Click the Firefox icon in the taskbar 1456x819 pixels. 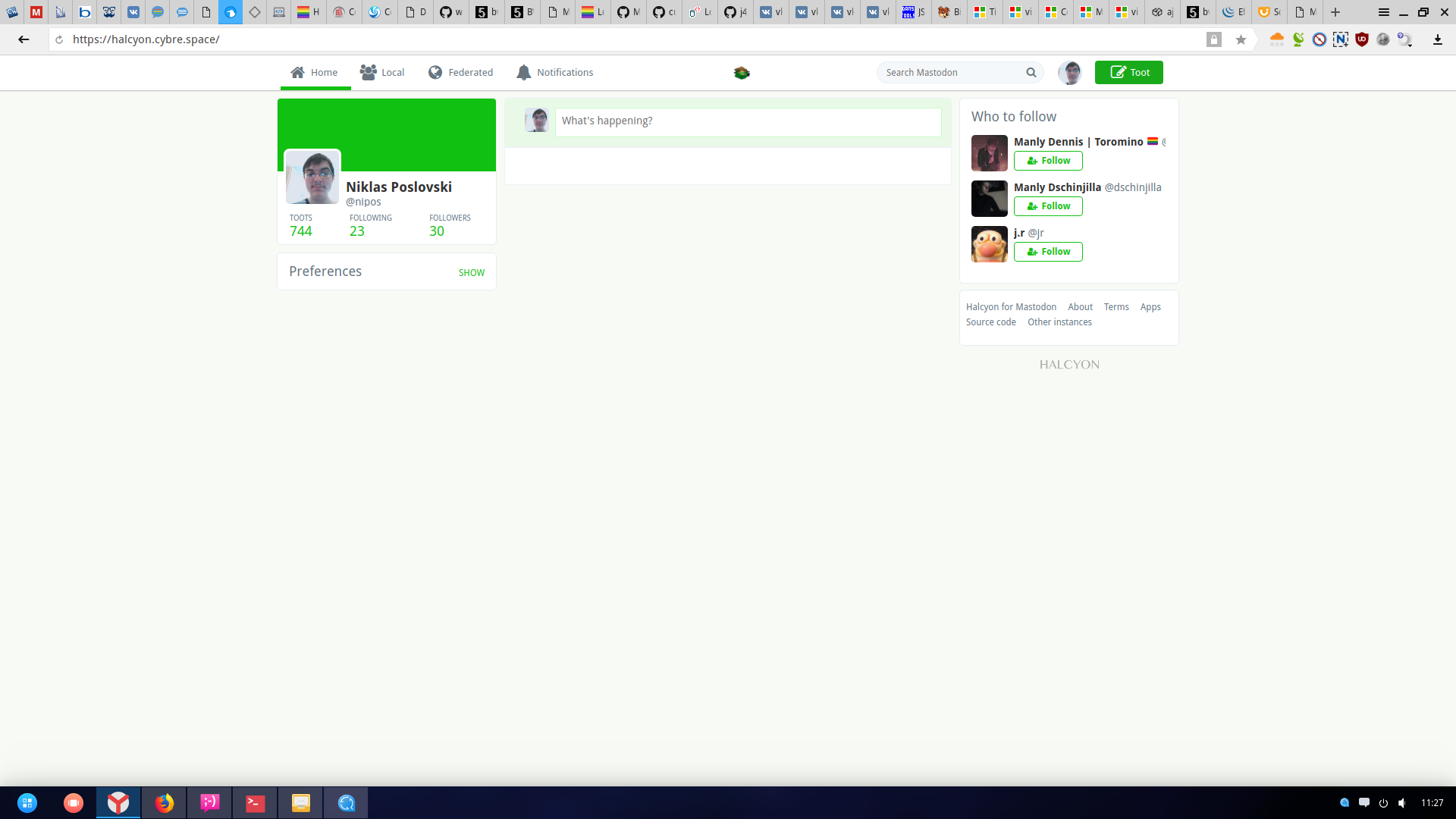coord(164,802)
